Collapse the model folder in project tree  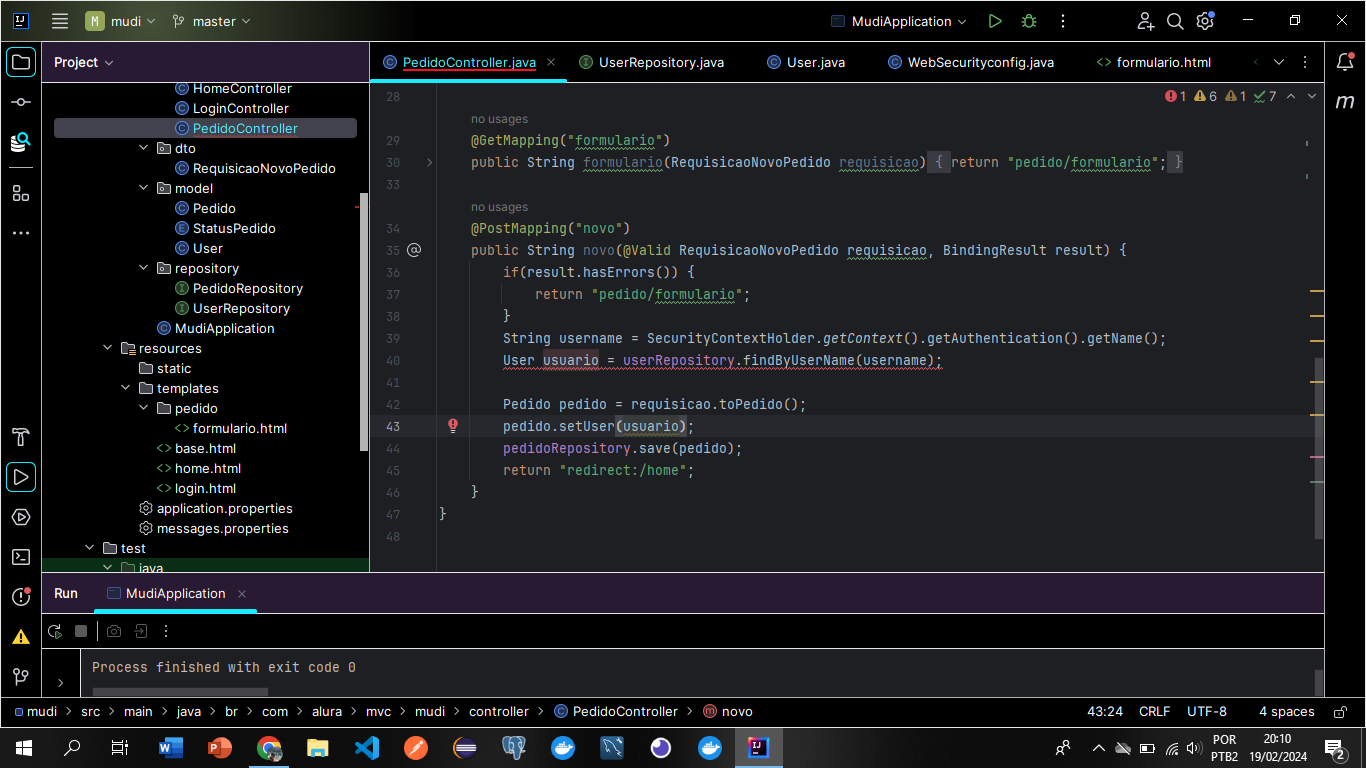145,188
